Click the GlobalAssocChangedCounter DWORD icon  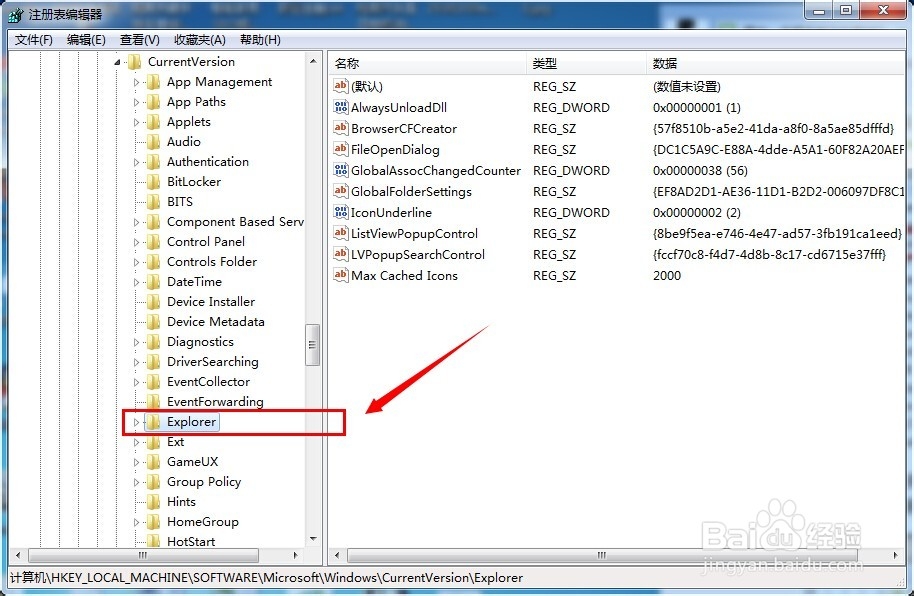[340, 170]
